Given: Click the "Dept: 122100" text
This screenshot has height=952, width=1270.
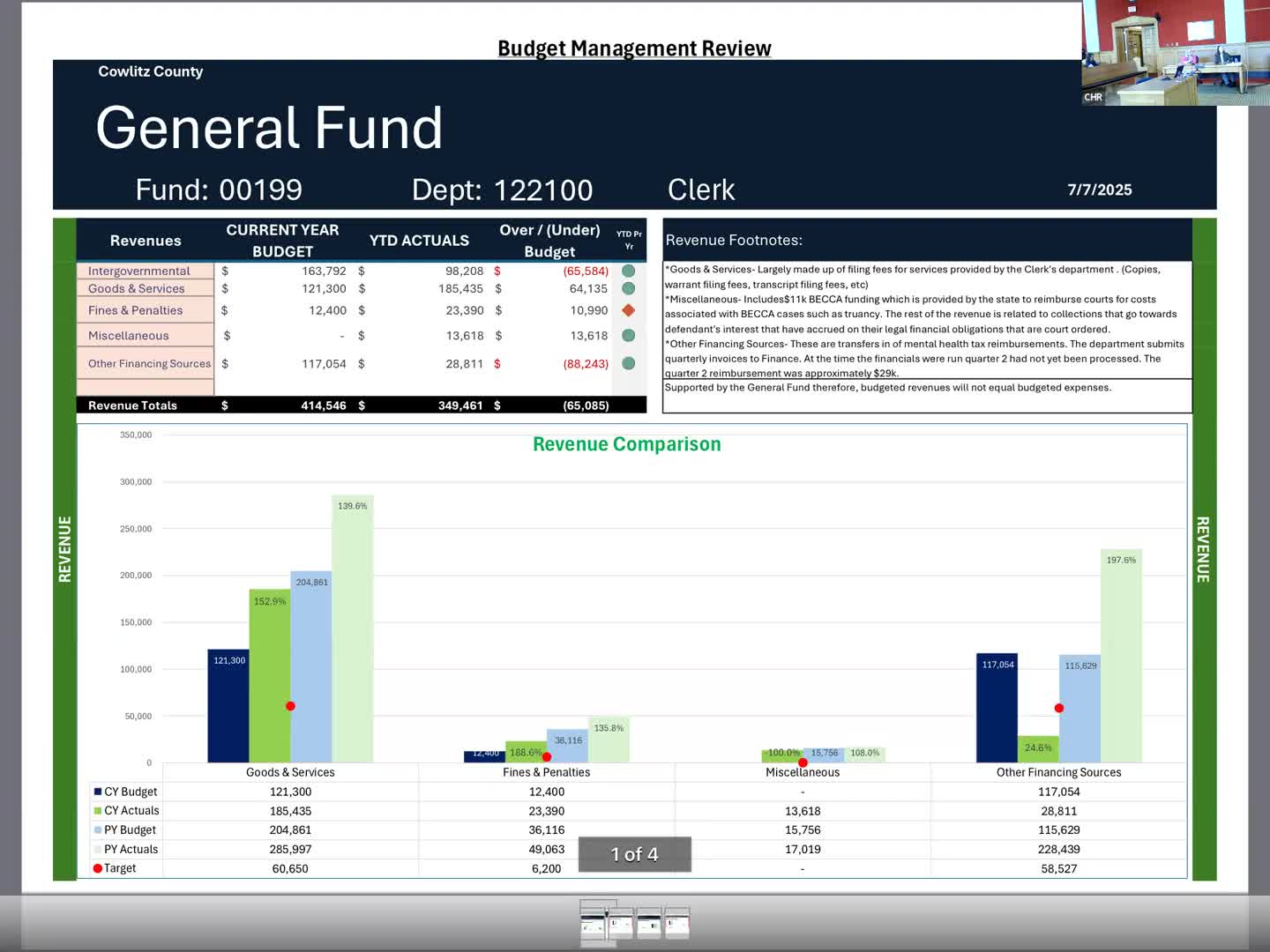Looking at the screenshot, I should pos(502,190).
